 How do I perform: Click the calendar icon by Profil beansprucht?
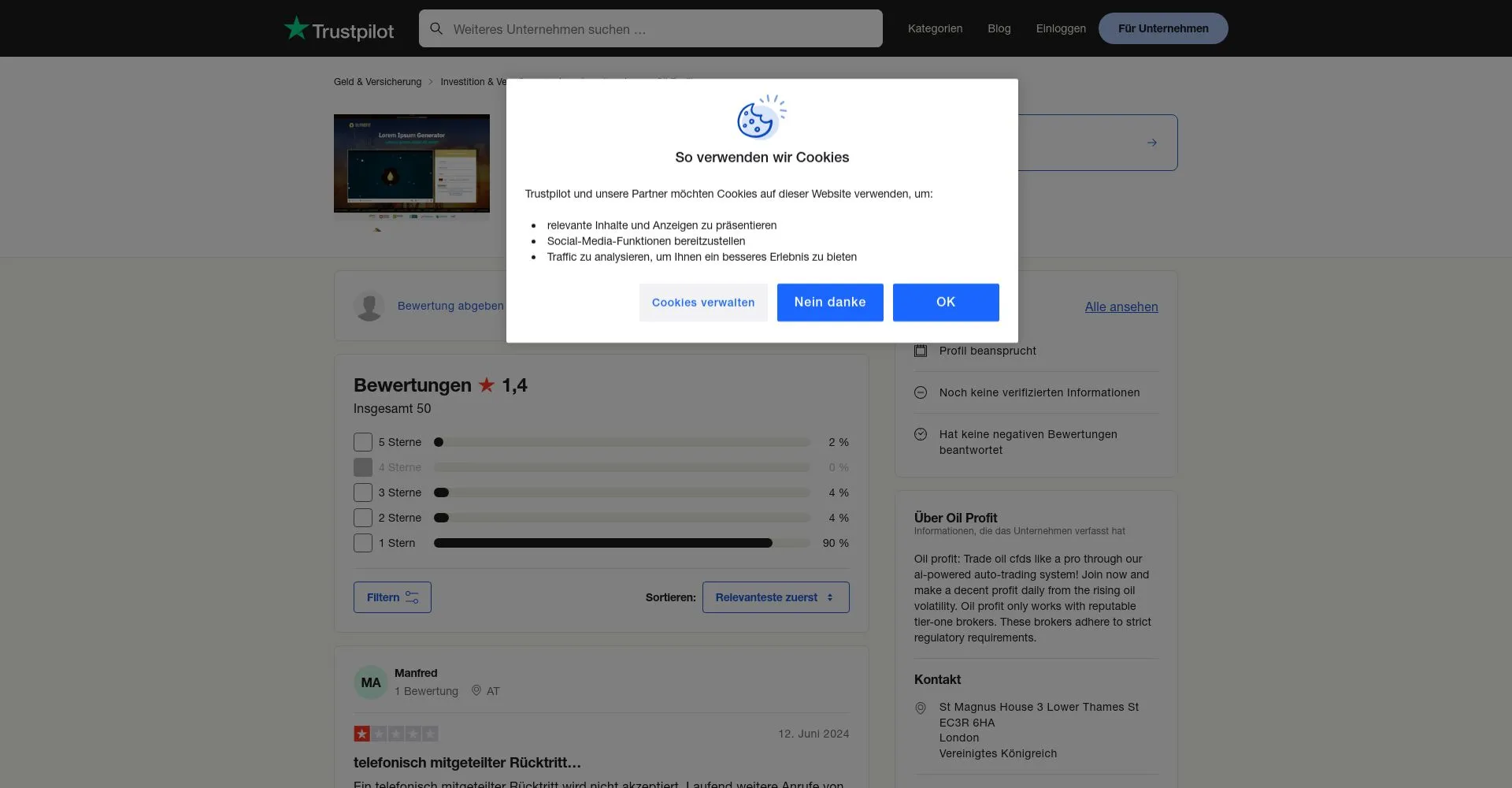[921, 351]
